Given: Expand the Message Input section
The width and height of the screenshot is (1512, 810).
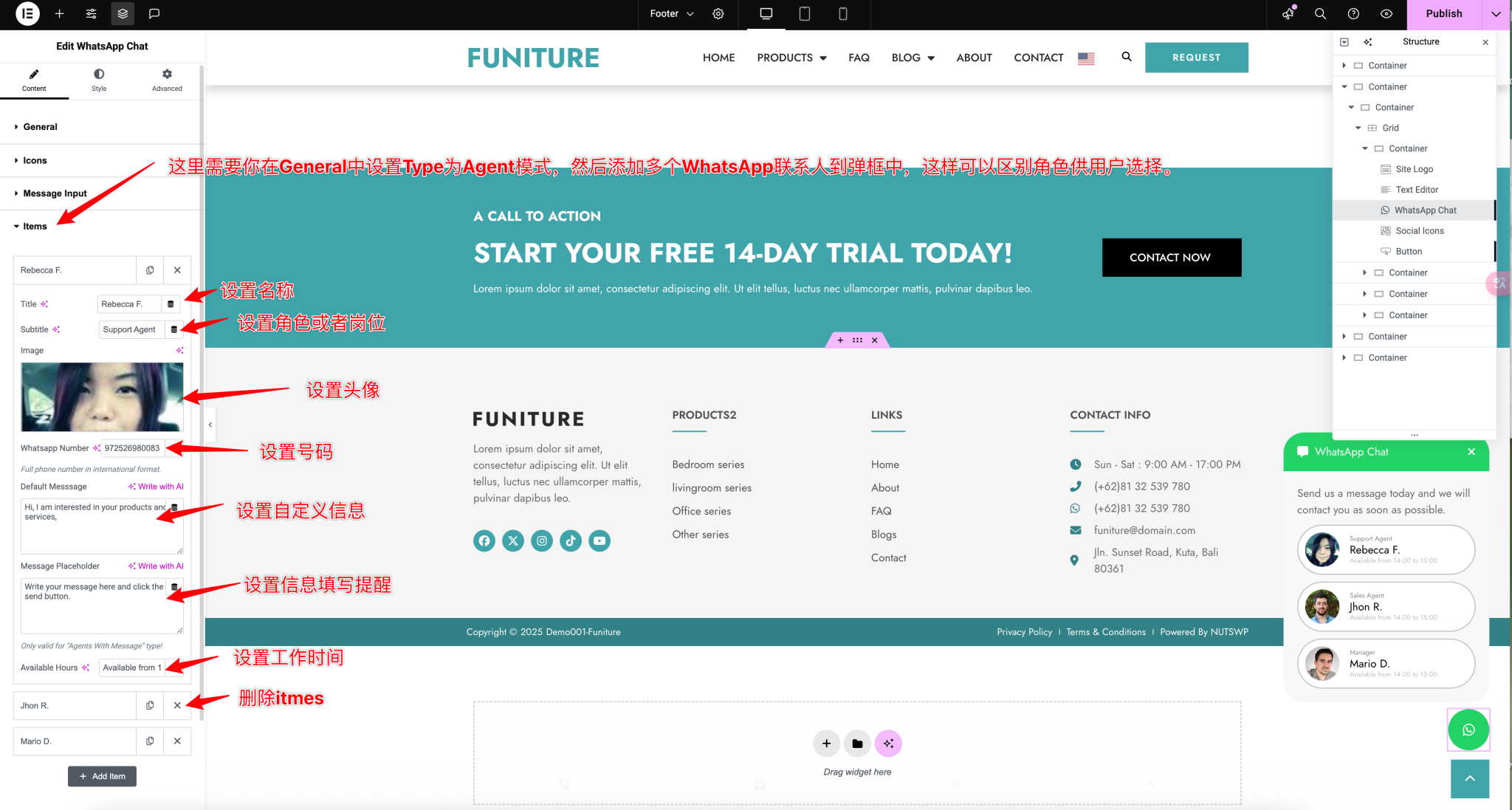Looking at the screenshot, I should click(55, 193).
